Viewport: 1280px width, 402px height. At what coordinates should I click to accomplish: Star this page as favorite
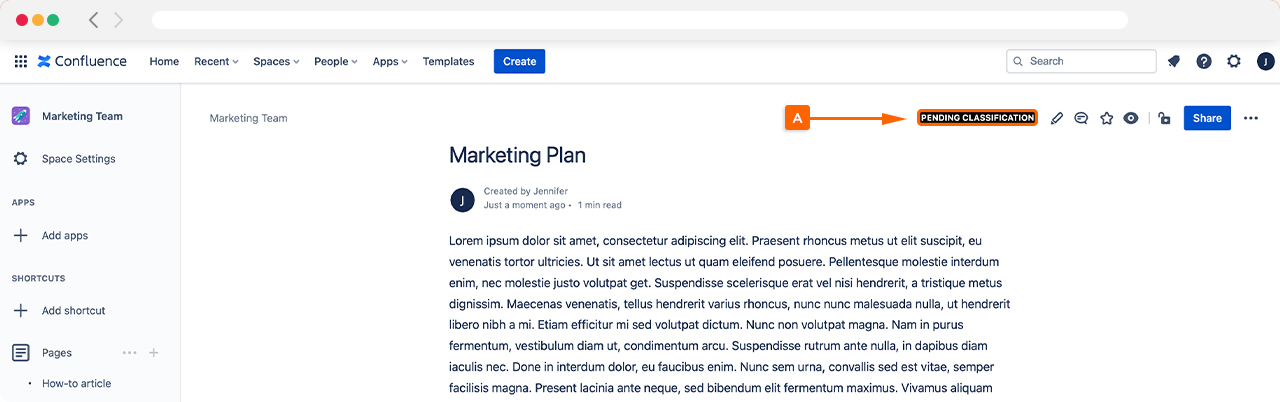[1106, 118]
